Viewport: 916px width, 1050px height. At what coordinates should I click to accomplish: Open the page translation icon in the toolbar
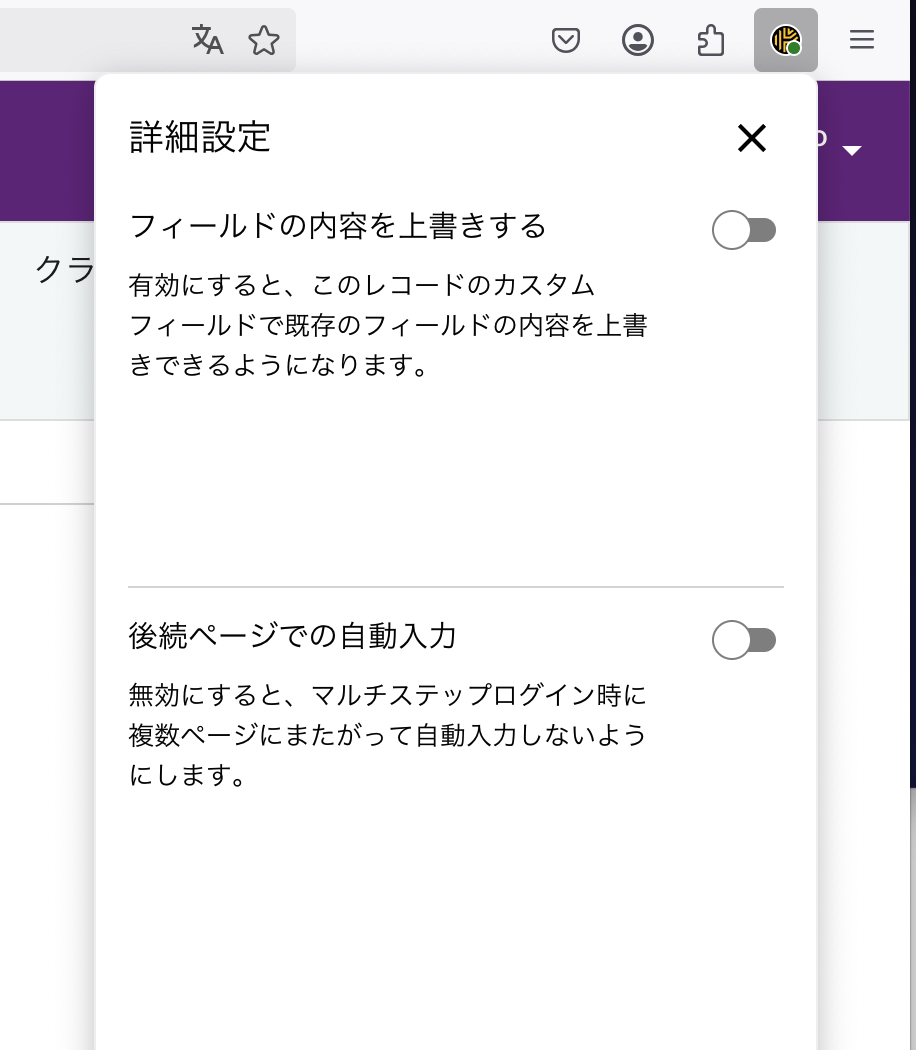206,40
